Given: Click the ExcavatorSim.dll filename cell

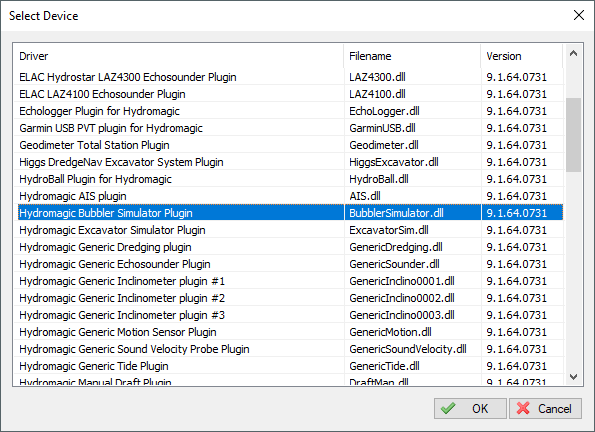Looking at the screenshot, I should [412, 230].
